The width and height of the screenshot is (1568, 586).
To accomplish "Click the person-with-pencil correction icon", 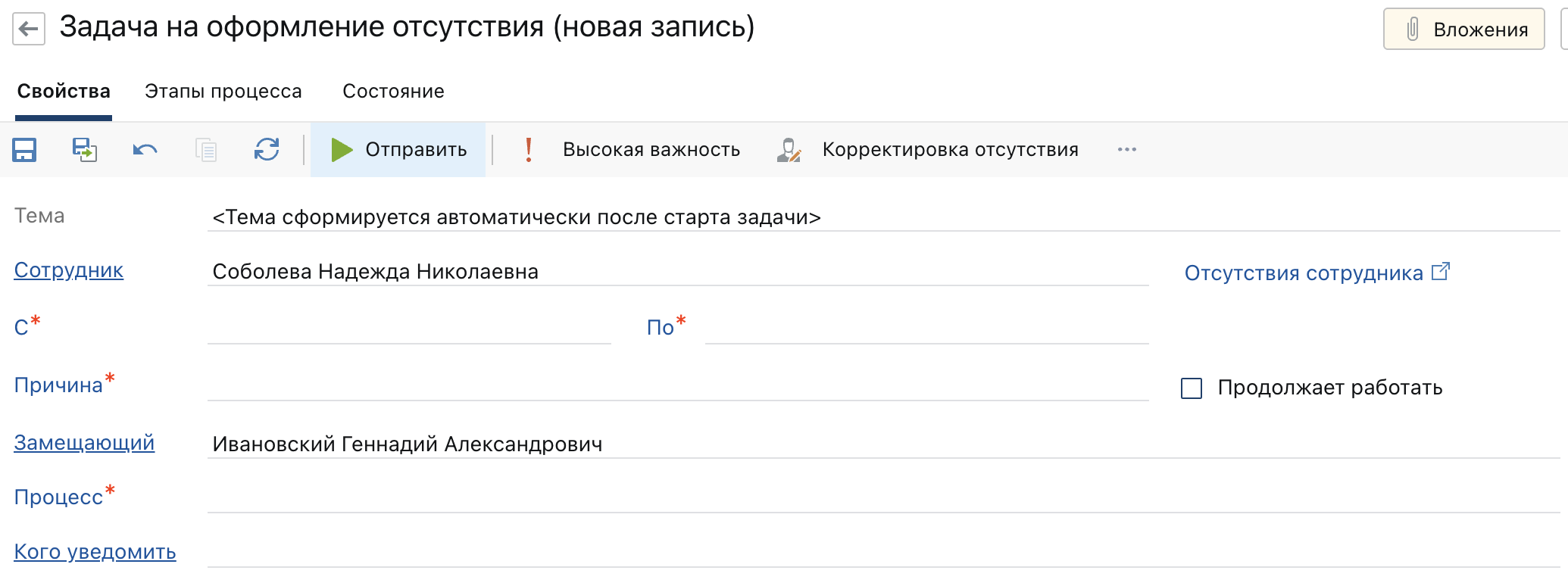I will point(789,150).
